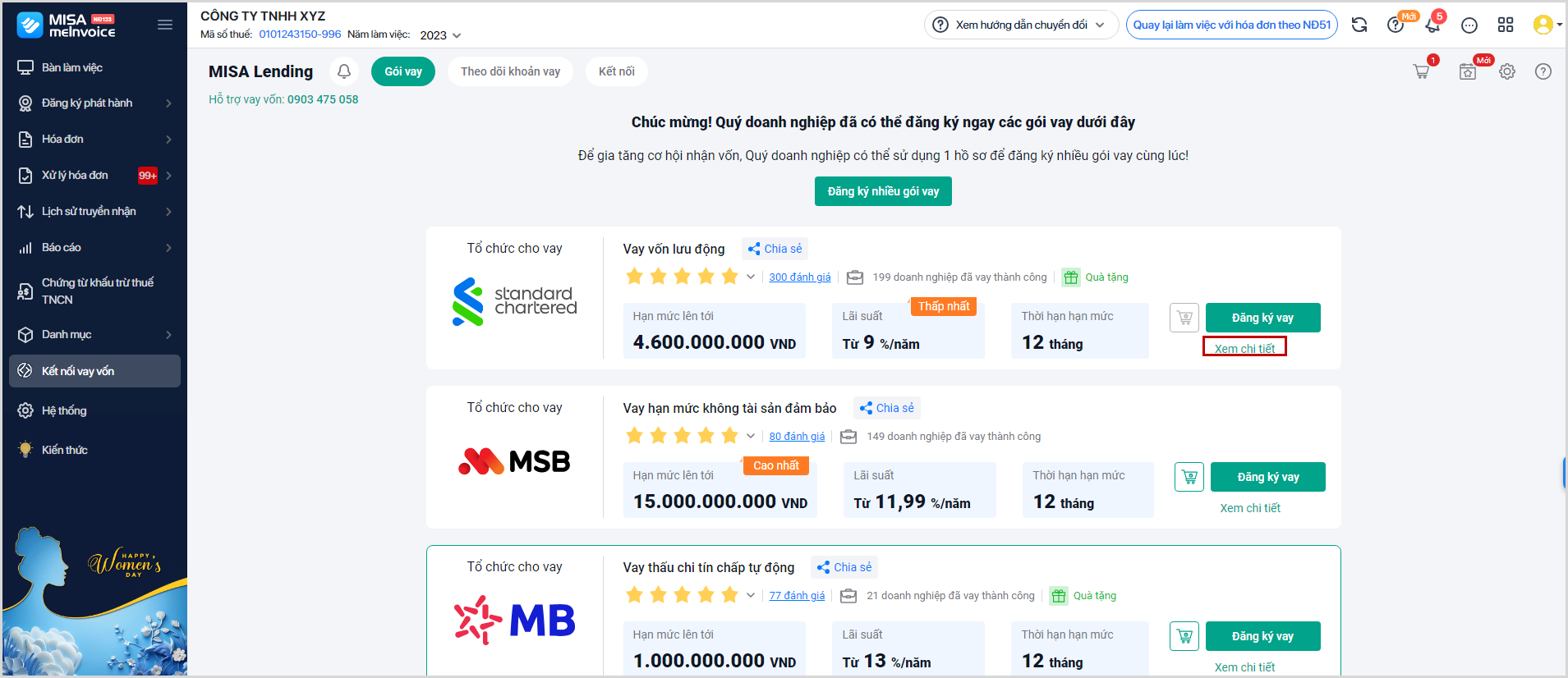Switch to Theo dõi khoản vay tab
Image resolution: width=1568 pixels, height=678 pixels.
click(510, 71)
